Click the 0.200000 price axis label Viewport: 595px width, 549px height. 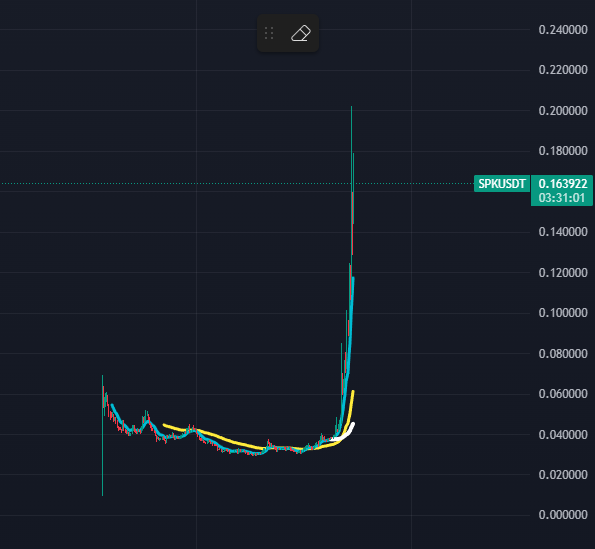coord(563,111)
